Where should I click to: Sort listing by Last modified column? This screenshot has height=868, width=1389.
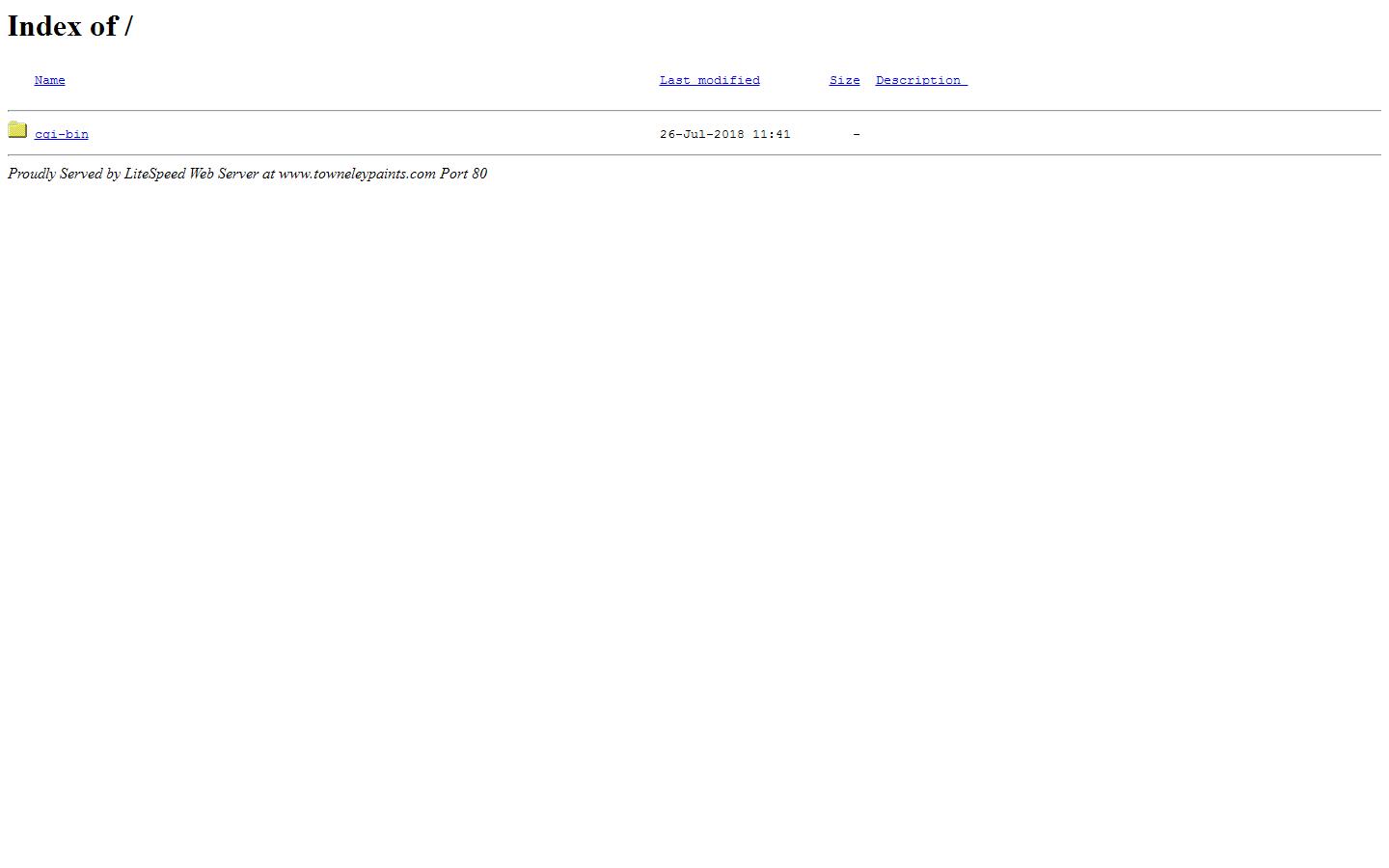[x=710, y=80]
